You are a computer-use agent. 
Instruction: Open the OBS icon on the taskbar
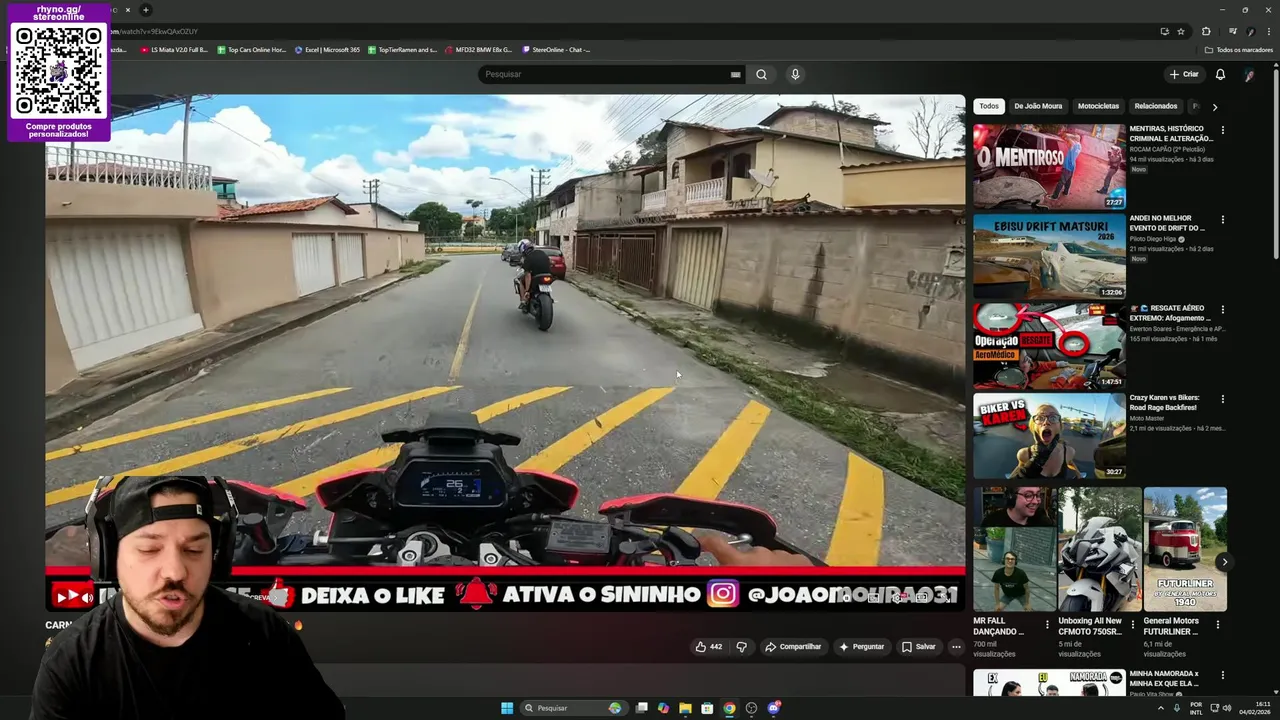click(751, 708)
